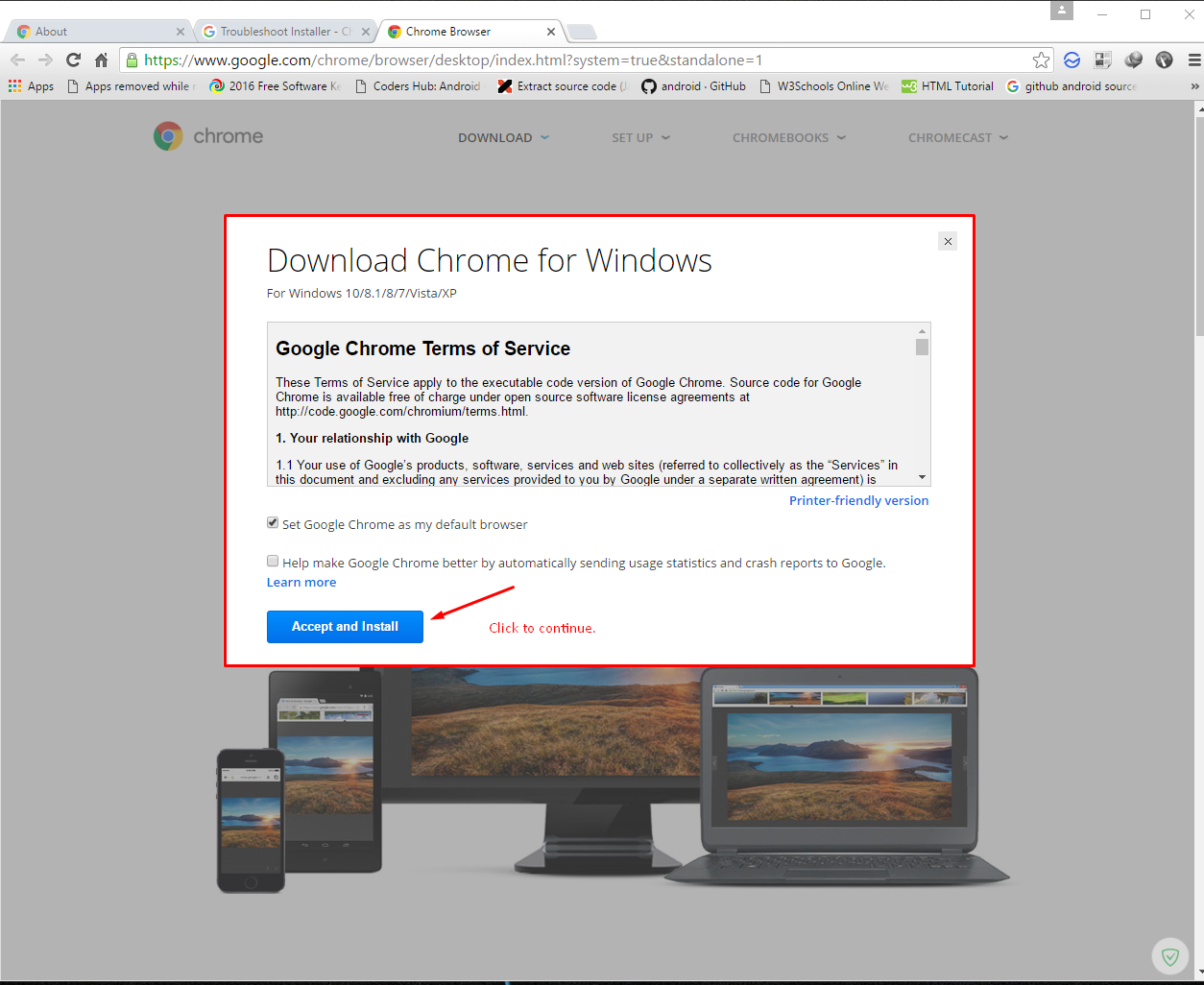Switch to the Troubleshoot Installer tab
1204x985 pixels.
point(286,32)
